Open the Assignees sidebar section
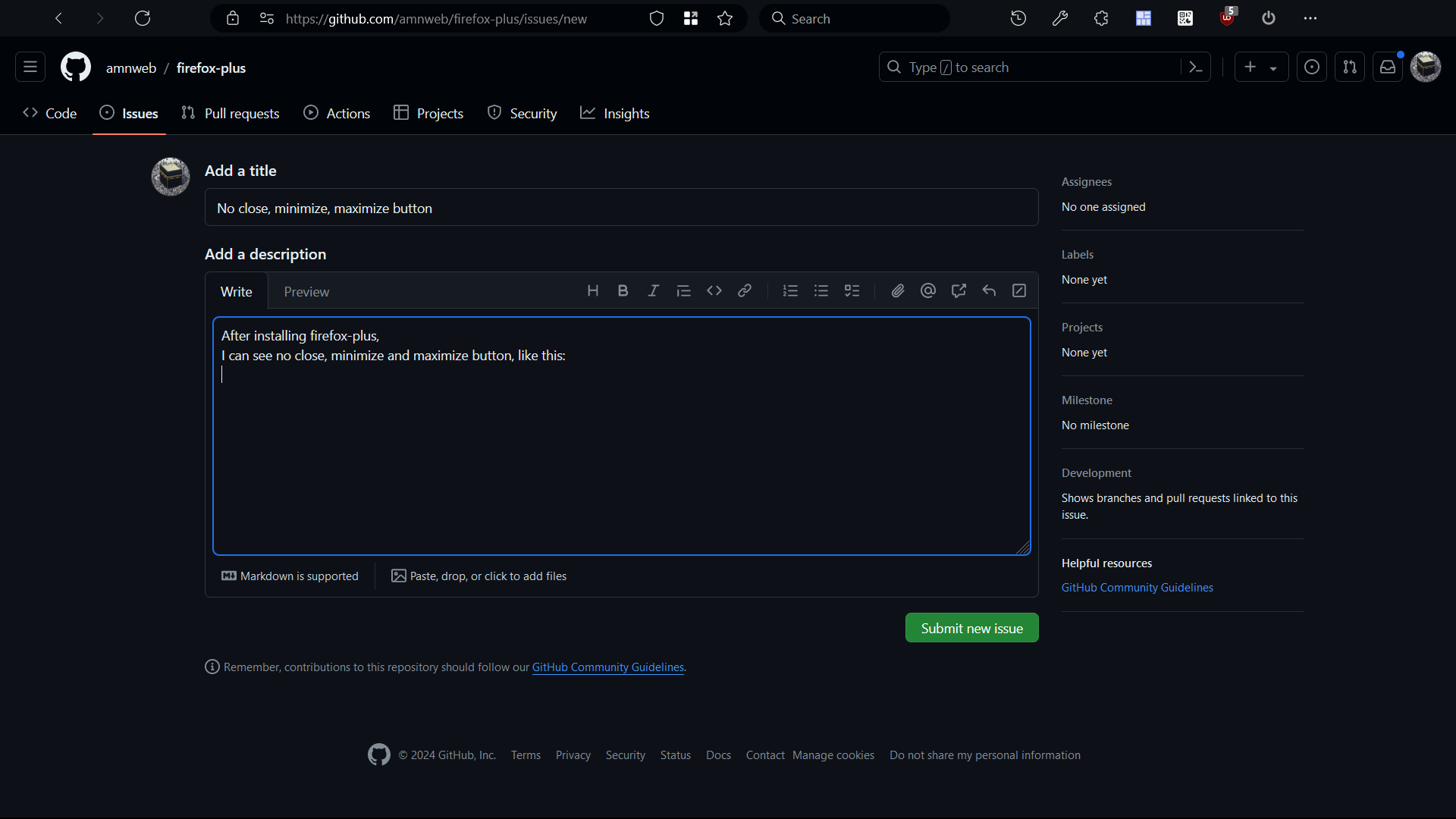This screenshot has width=1456, height=819. (x=1086, y=181)
